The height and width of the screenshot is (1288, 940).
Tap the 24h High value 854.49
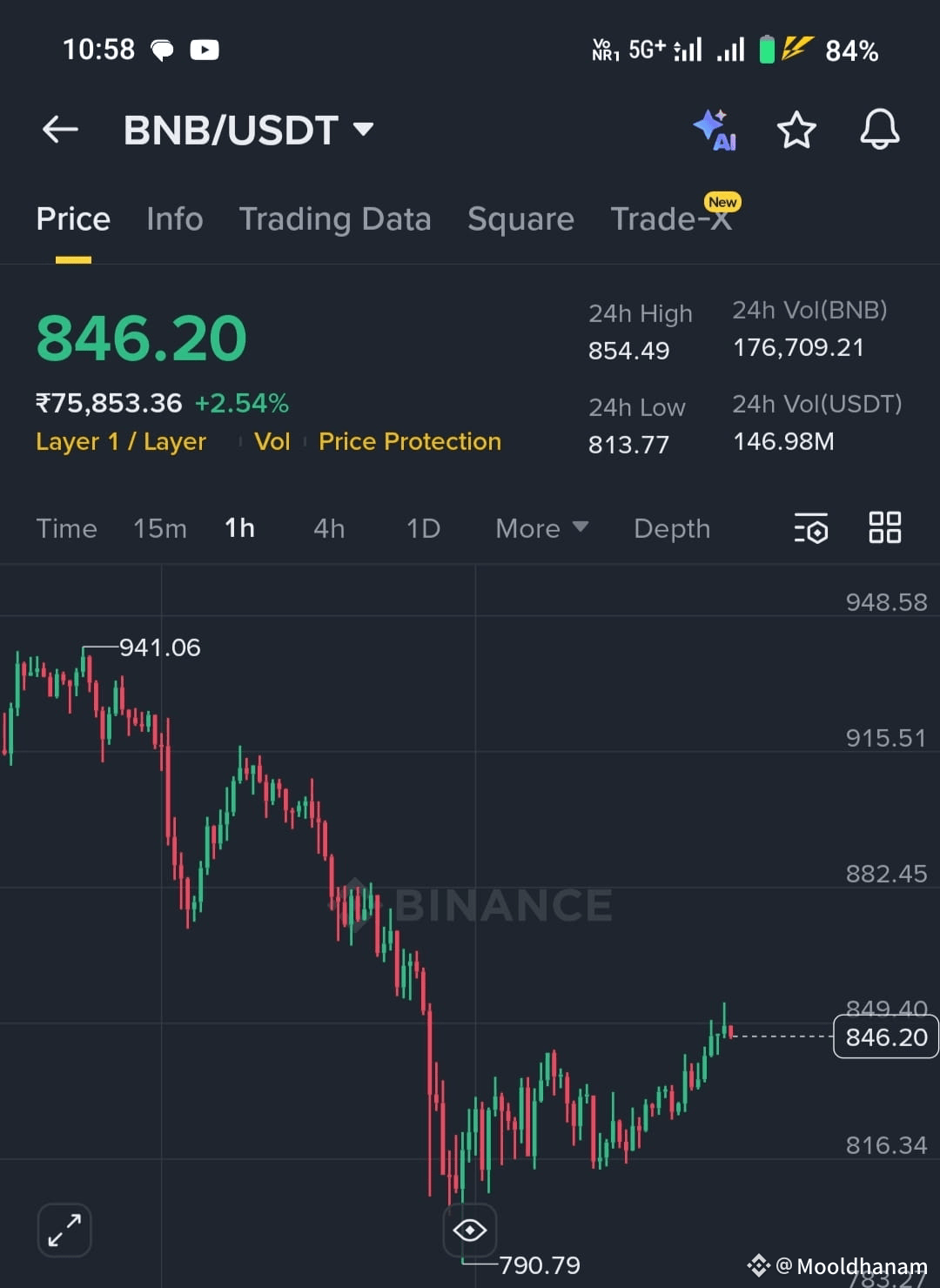pos(629,351)
